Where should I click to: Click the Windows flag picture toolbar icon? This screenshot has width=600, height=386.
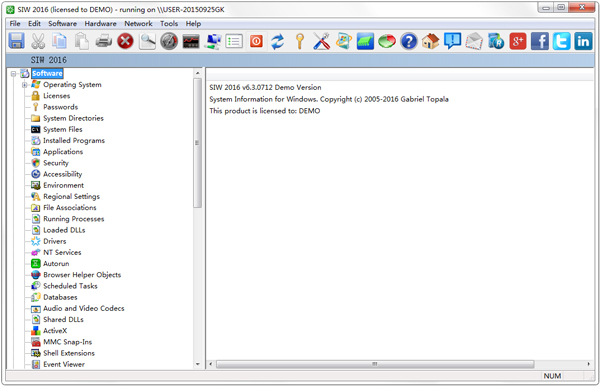(343, 41)
